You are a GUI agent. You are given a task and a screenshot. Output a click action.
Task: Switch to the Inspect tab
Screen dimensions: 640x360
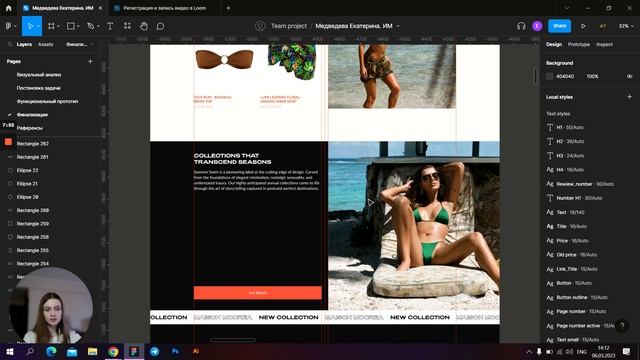pos(604,44)
